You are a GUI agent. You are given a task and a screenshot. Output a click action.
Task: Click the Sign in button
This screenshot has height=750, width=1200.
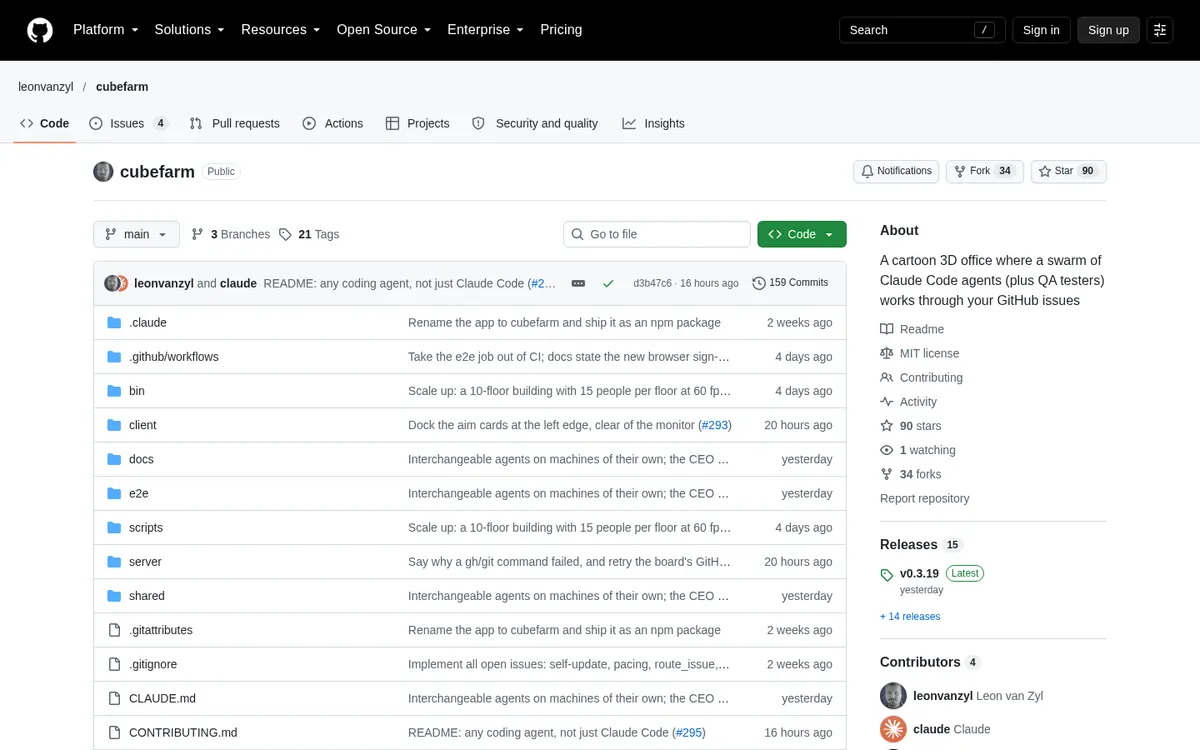tap(1041, 30)
